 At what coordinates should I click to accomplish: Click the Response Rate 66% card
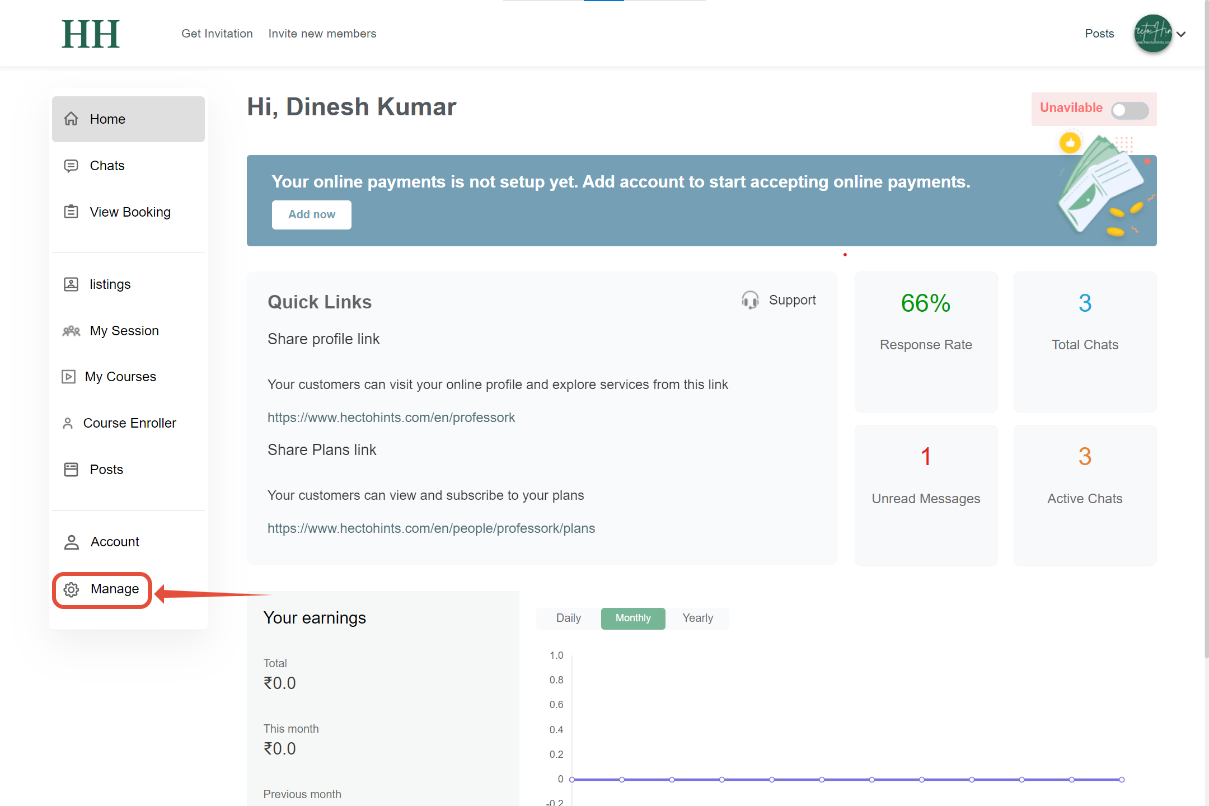pyautogui.click(x=926, y=342)
